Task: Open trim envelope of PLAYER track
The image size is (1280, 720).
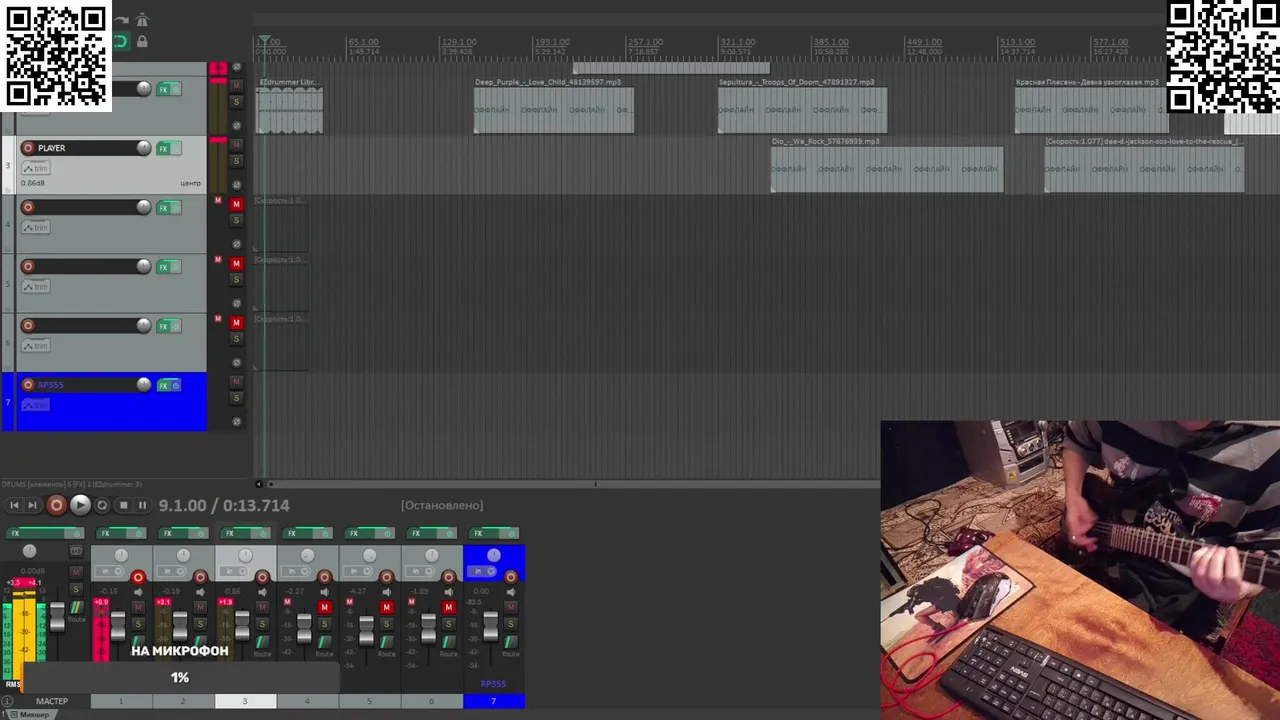Action: click(x=35, y=168)
